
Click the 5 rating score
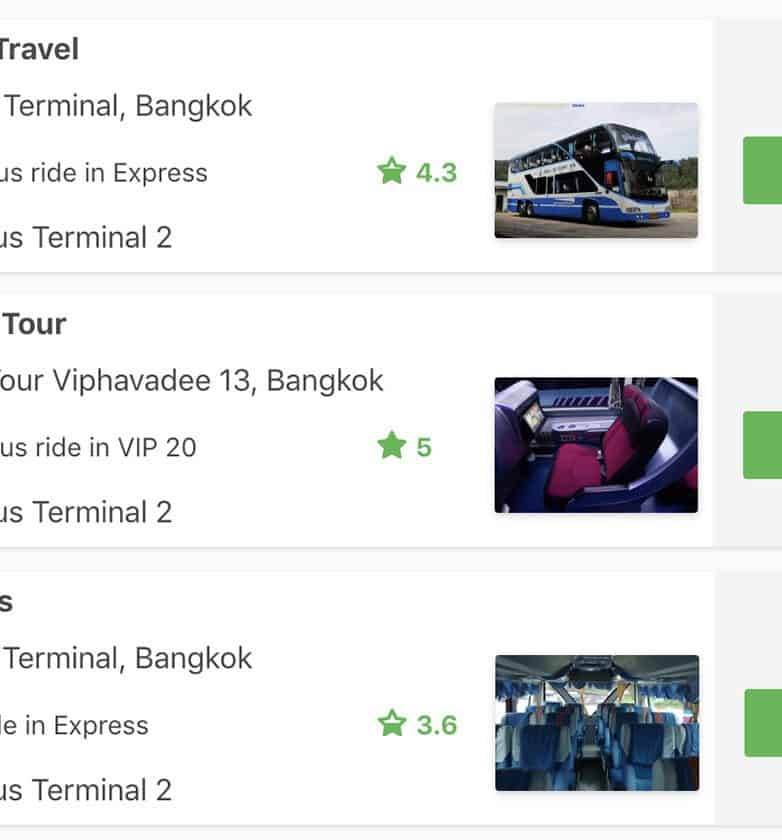[424, 447]
